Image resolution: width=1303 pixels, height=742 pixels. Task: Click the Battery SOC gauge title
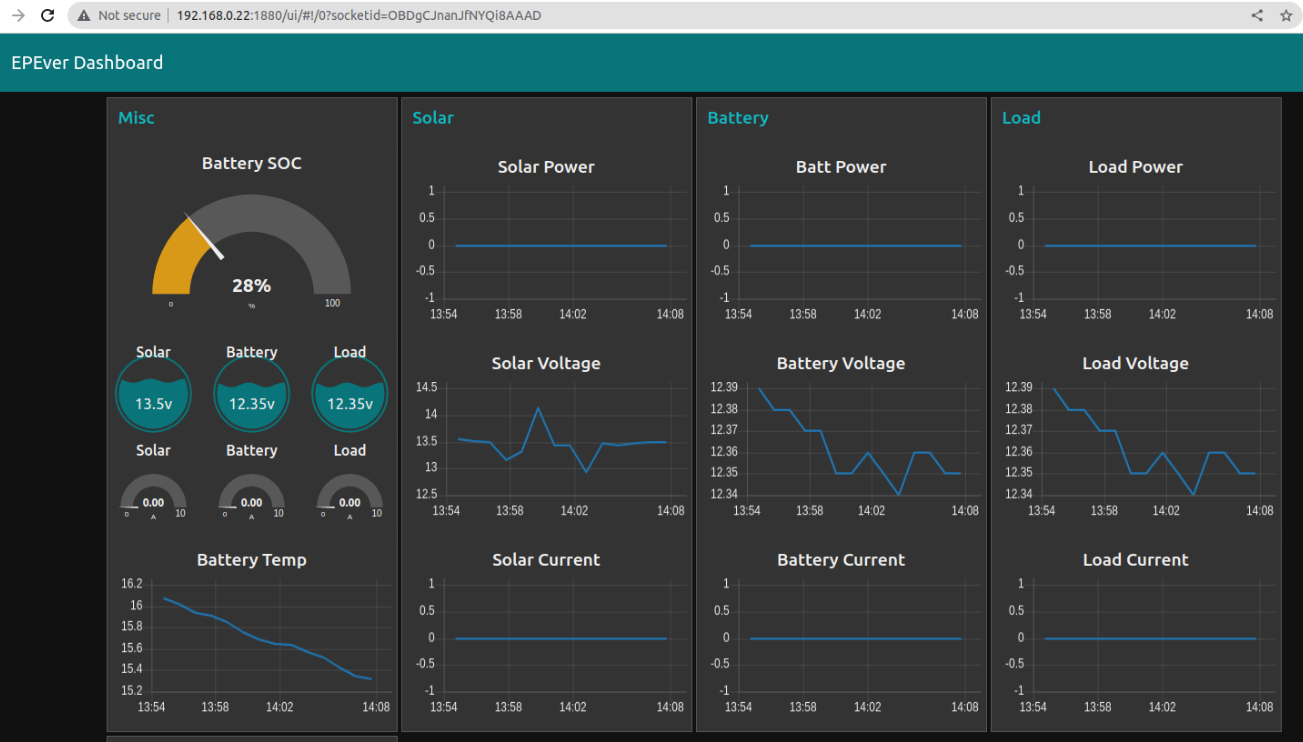[x=252, y=163]
